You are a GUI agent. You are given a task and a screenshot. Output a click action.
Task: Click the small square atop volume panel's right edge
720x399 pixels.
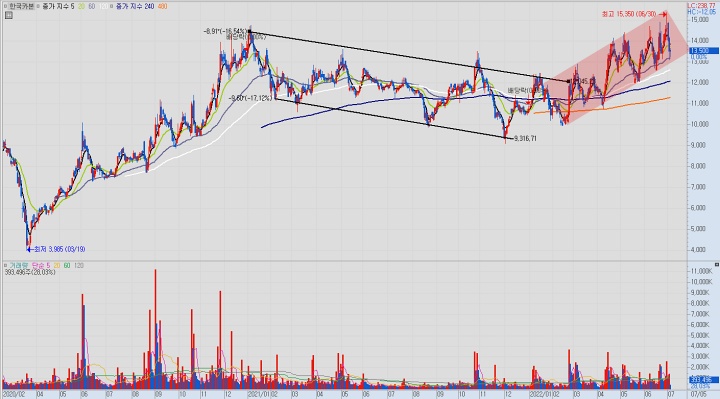coord(717,265)
